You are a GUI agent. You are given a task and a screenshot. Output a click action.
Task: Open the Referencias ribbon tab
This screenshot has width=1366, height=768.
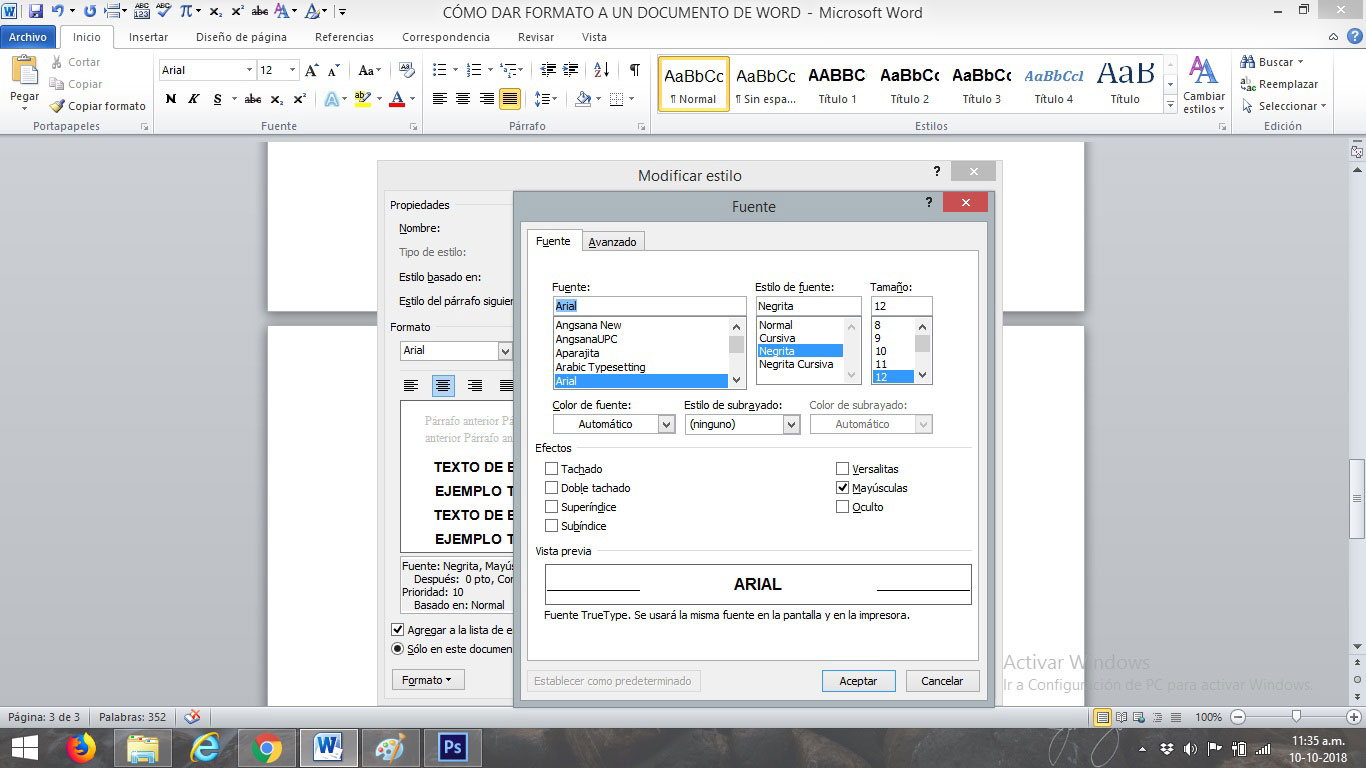click(x=344, y=37)
